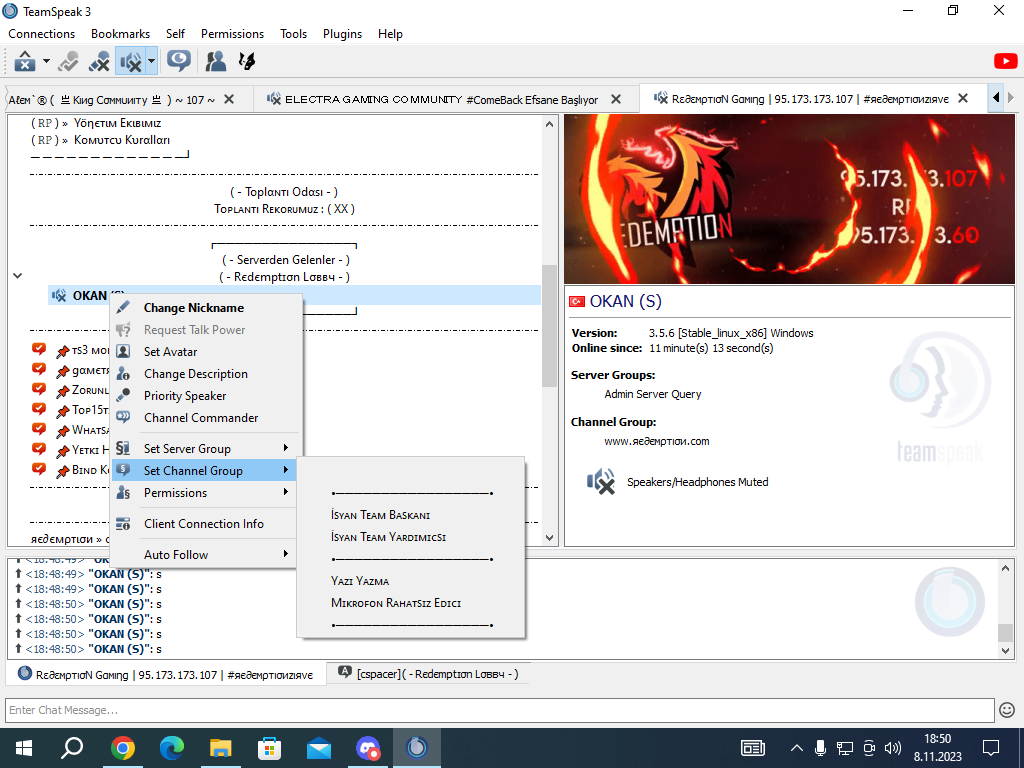The image size is (1024, 768).
Task: Toggle the mute microphone toolbar icon
Action: point(99,62)
